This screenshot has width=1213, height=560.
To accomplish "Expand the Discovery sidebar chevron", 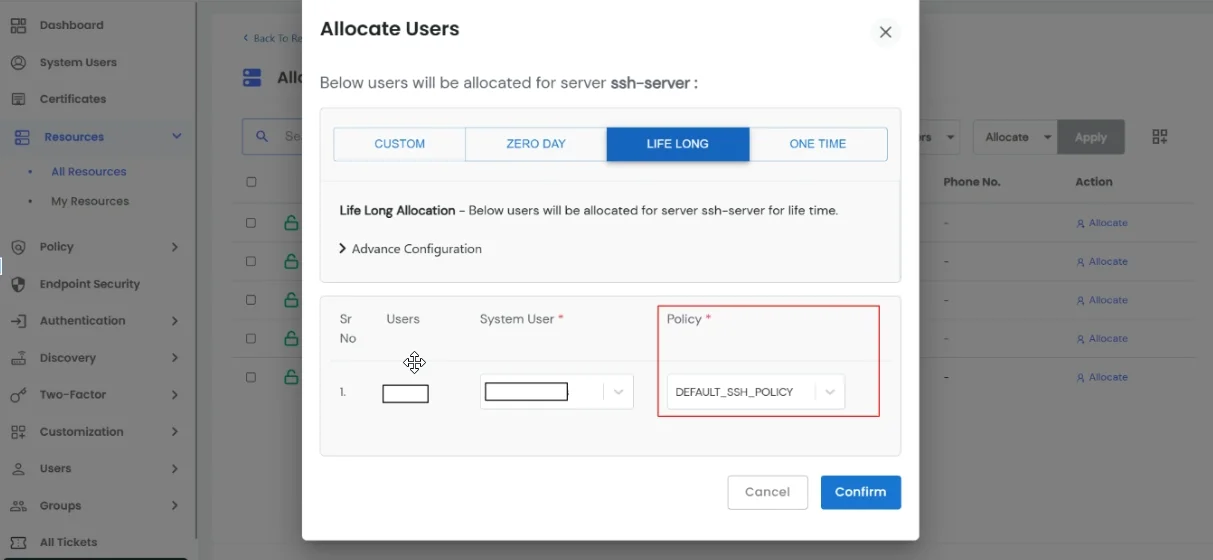I will click(175, 358).
